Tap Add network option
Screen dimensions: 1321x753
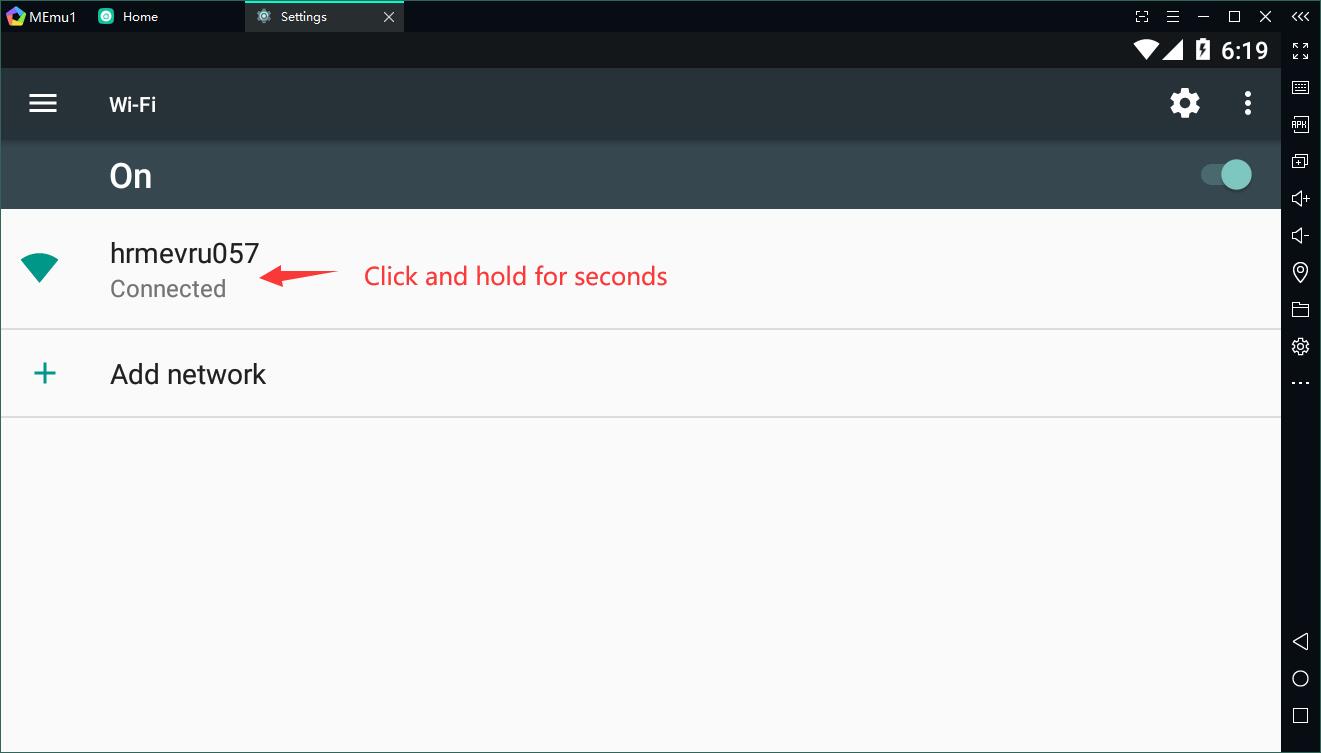(188, 374)
